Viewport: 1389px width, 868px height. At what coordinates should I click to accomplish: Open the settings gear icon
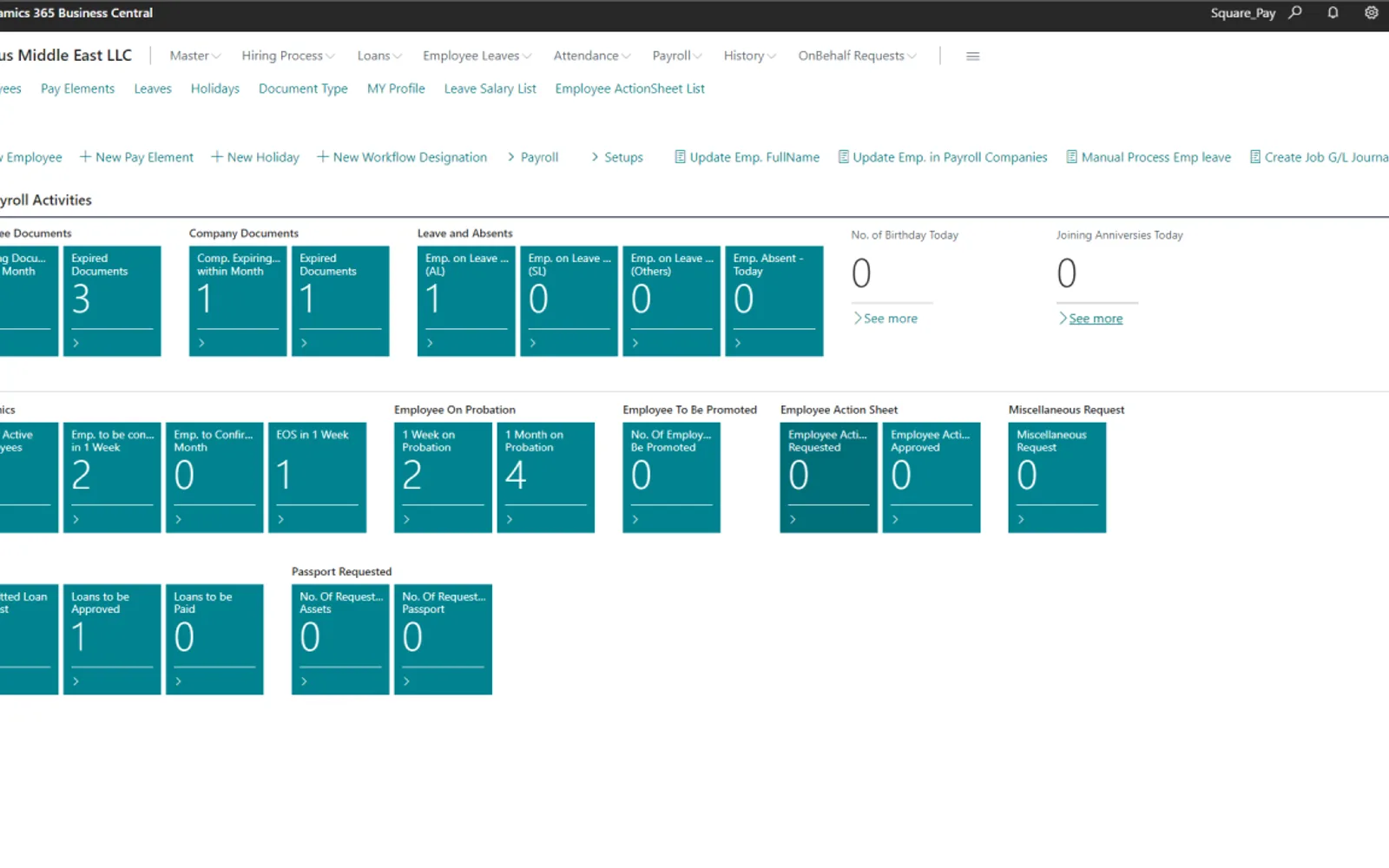click(1372, 13)
